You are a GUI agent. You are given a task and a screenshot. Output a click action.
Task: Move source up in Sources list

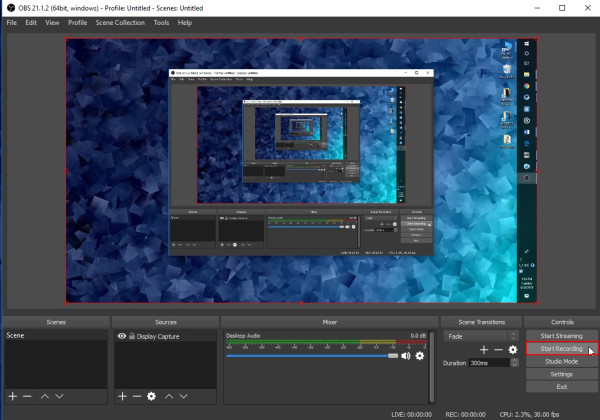pyautogui.click(x=169, y=396)
